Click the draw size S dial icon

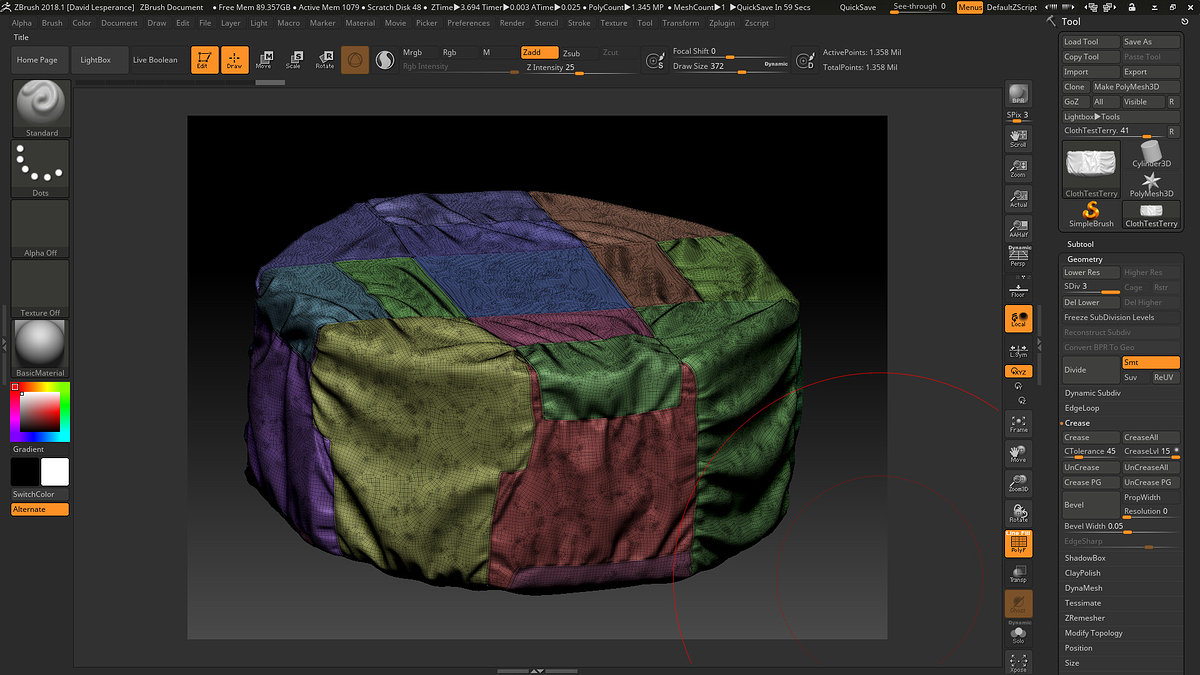point(655,61)
